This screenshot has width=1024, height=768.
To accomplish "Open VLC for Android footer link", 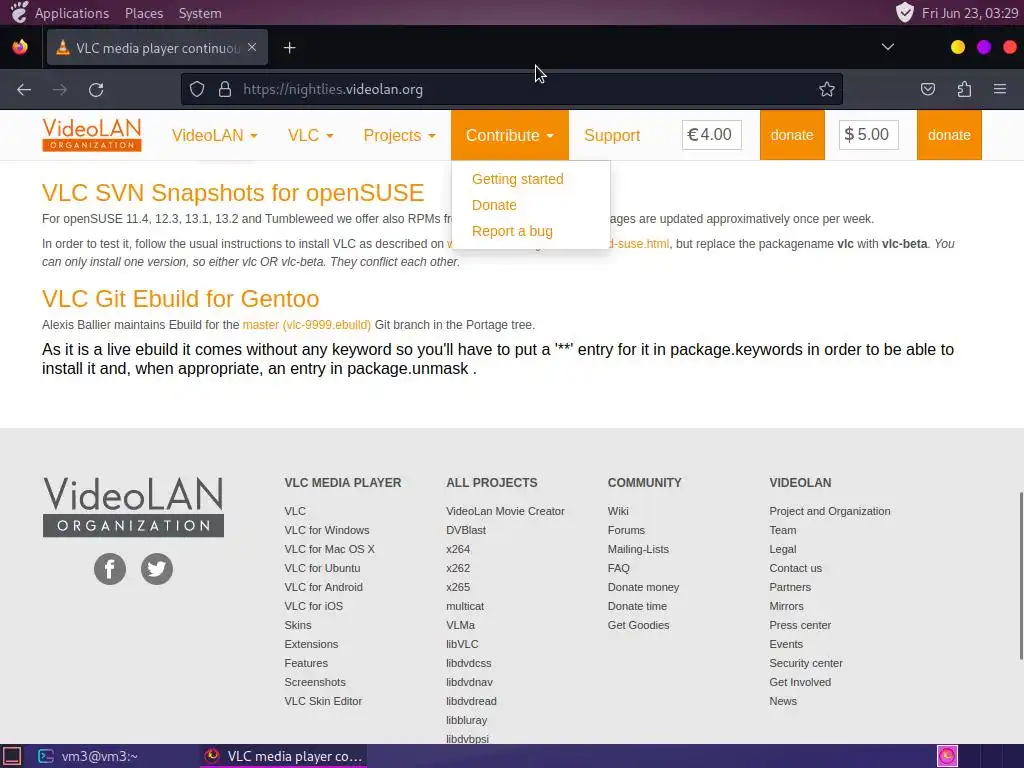I will [x=323, y=587].
